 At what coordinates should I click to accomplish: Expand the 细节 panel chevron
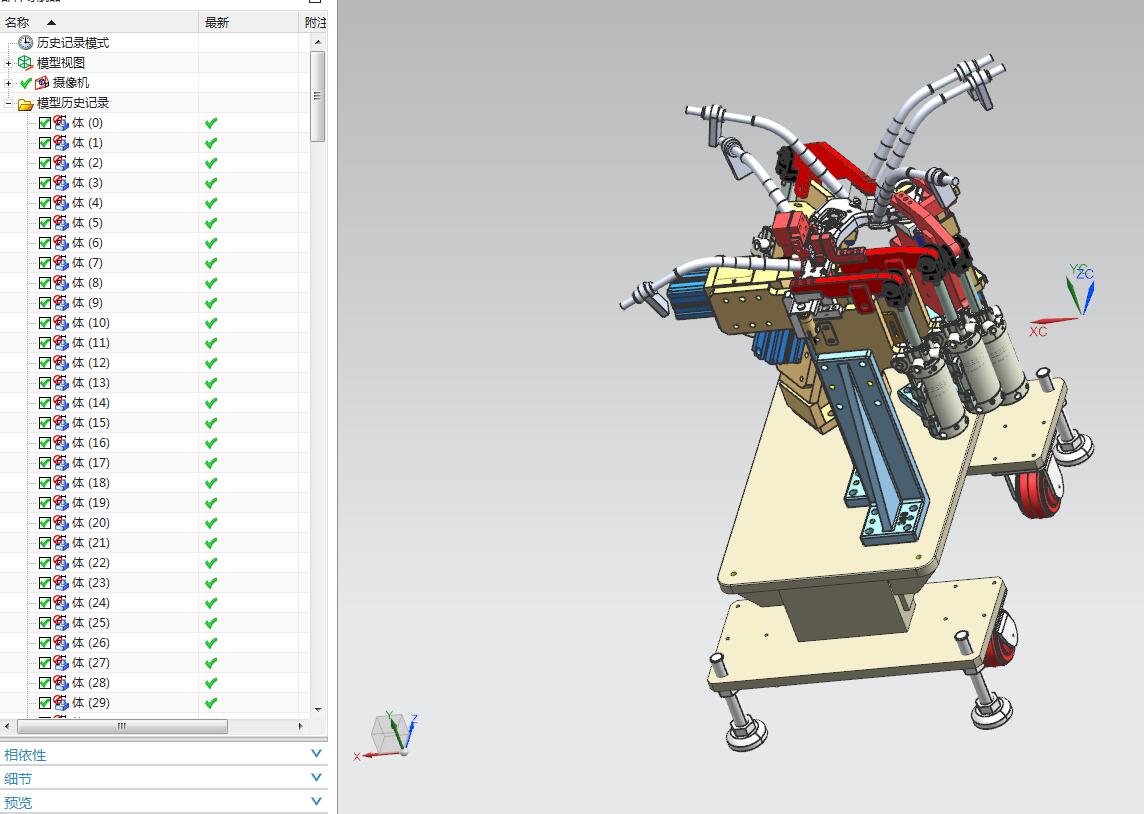point(316,778)
